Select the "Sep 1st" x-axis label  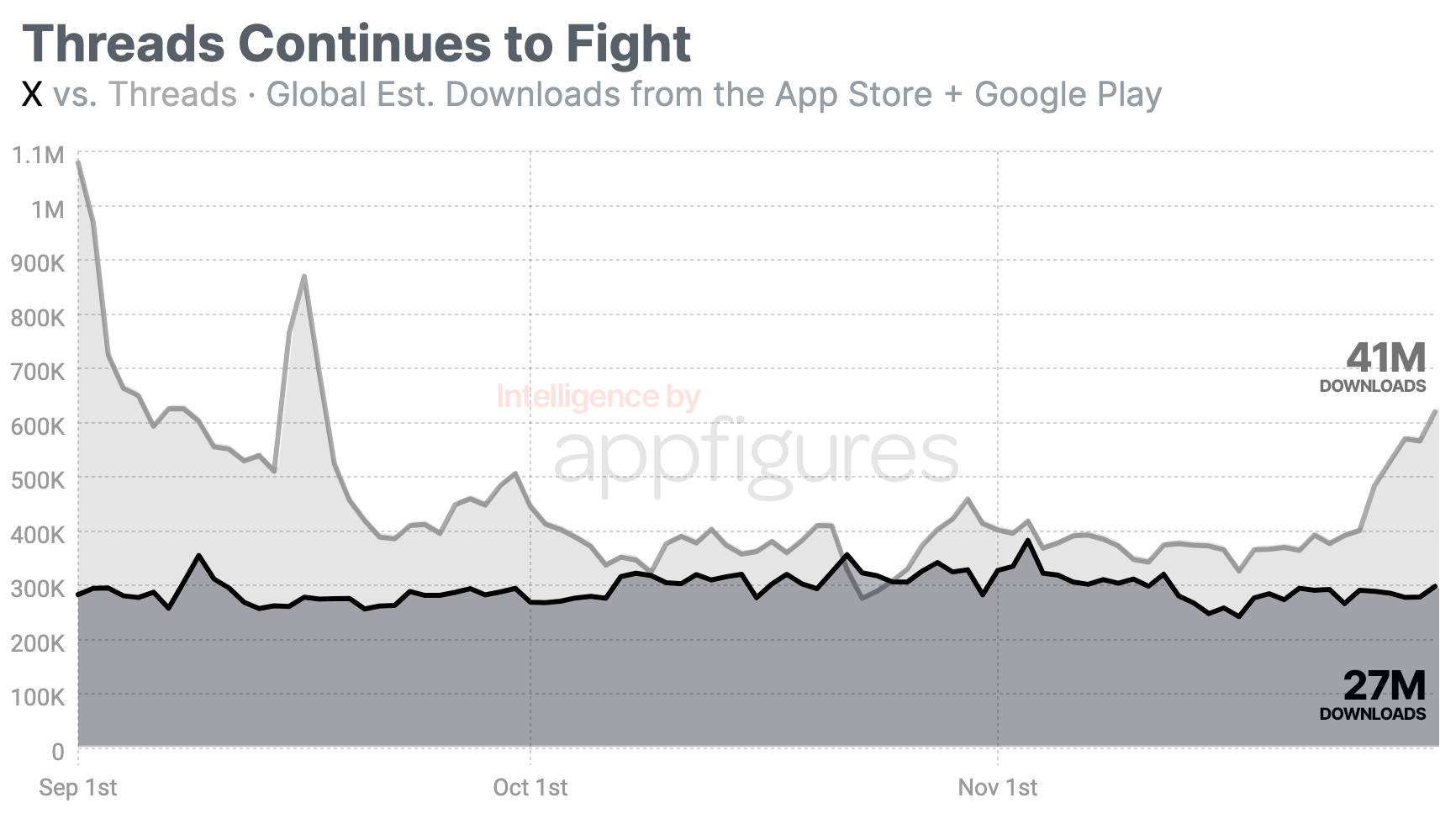pyautogui.click(x=78, y=788)
